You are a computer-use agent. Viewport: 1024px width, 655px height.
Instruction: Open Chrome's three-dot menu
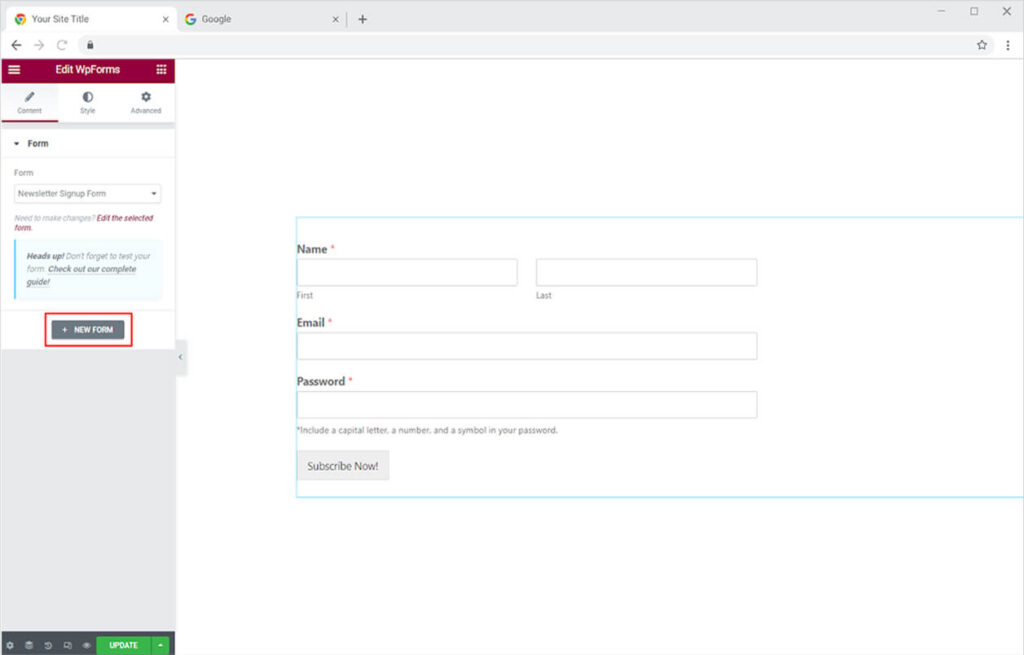[1007, 45]
